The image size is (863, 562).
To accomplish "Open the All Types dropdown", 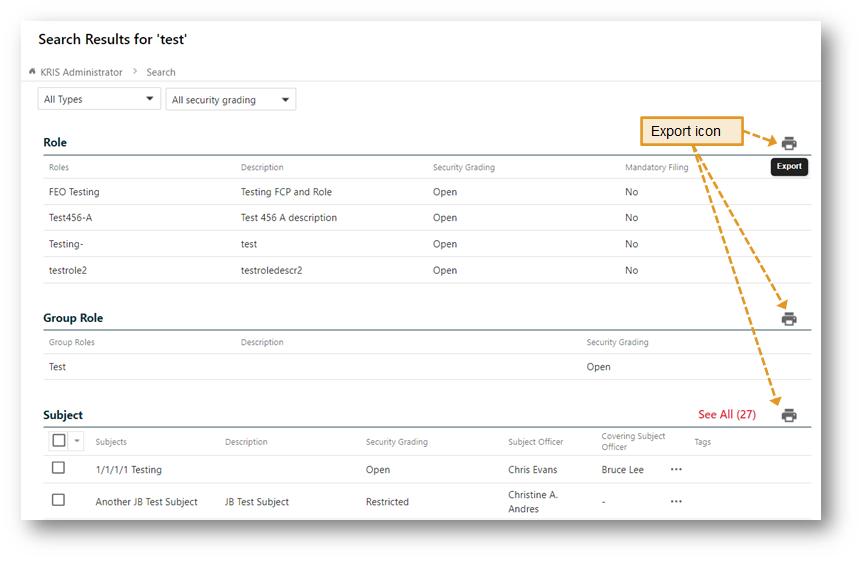I will click(99, 99).
